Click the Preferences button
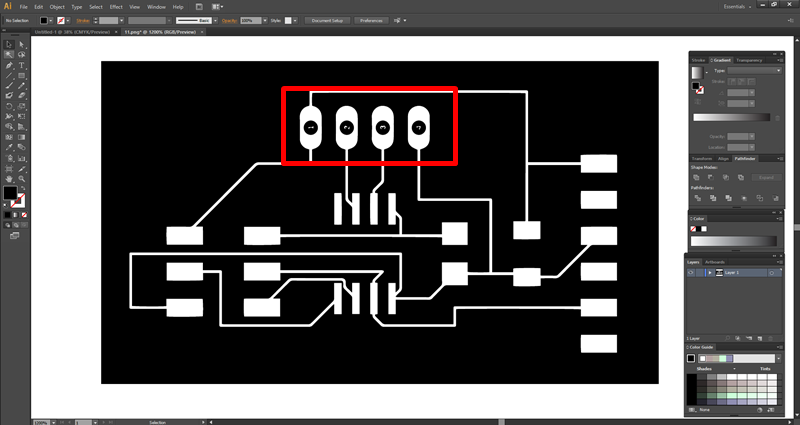This screenshot has width=800, height=425. point(371,20)
